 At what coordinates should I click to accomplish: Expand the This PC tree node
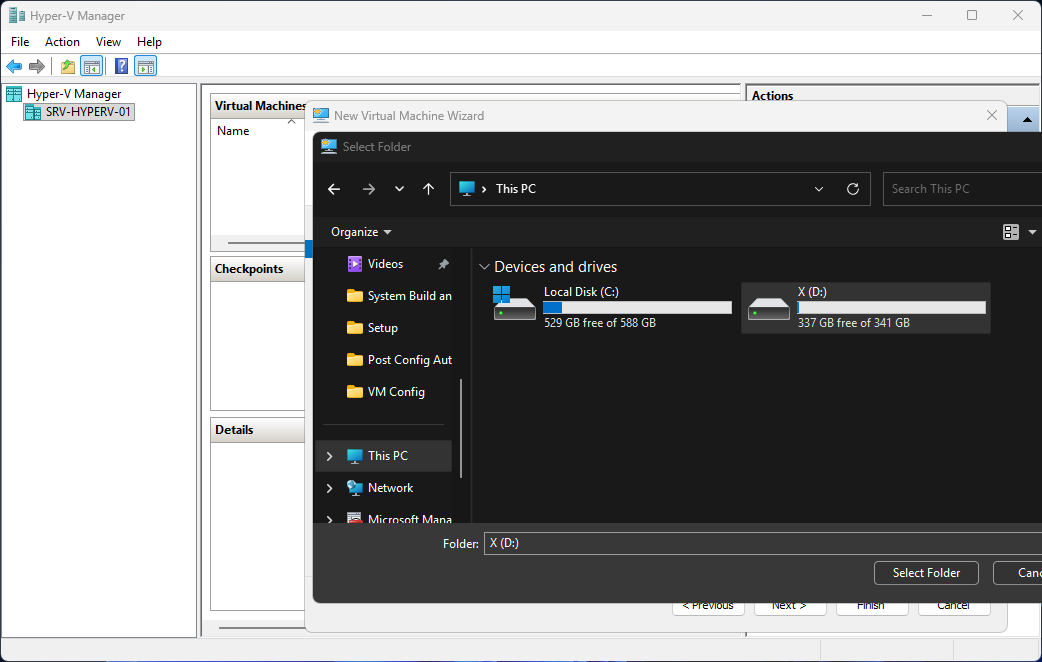click(x=329, y=456)
